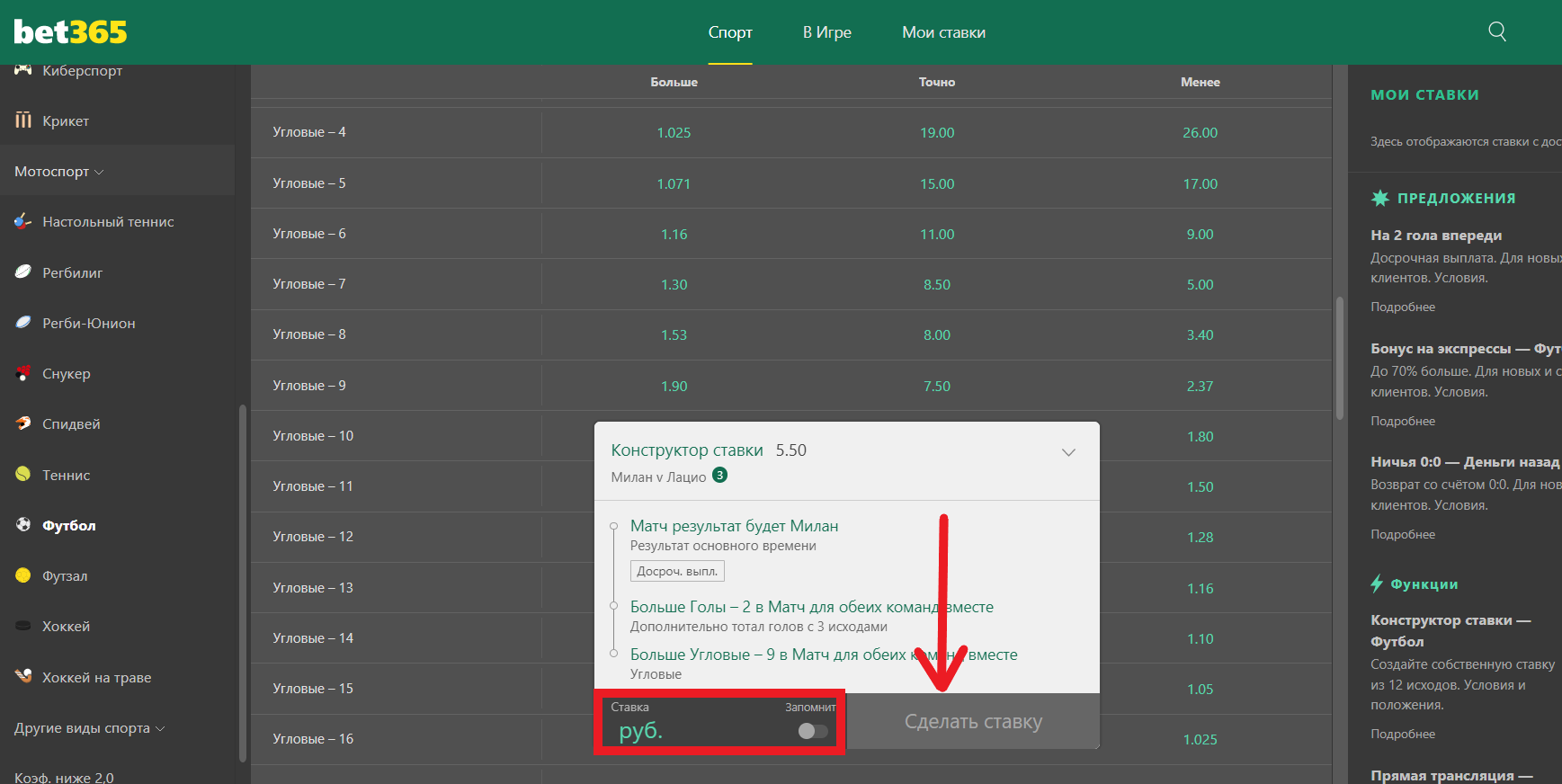Click the Field hockey icon

[x=23, y=676]
